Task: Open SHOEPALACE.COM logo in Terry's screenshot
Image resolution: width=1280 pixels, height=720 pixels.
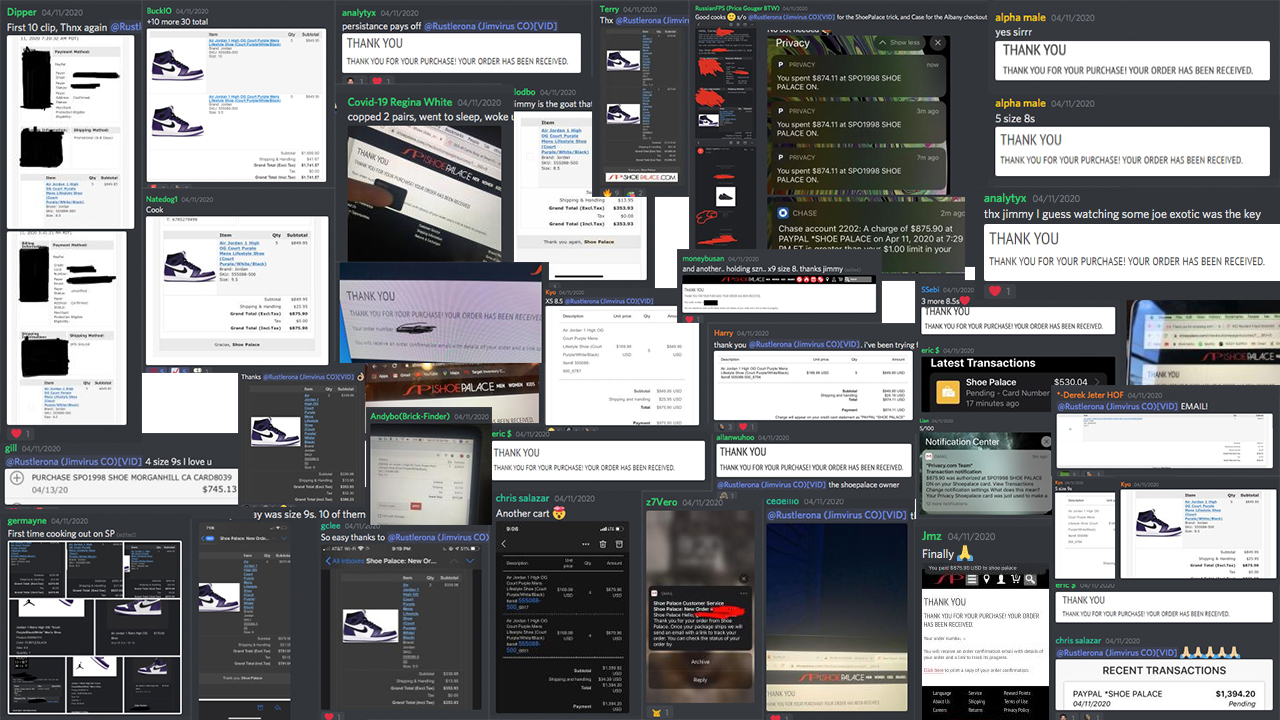Action: point(640,177)
